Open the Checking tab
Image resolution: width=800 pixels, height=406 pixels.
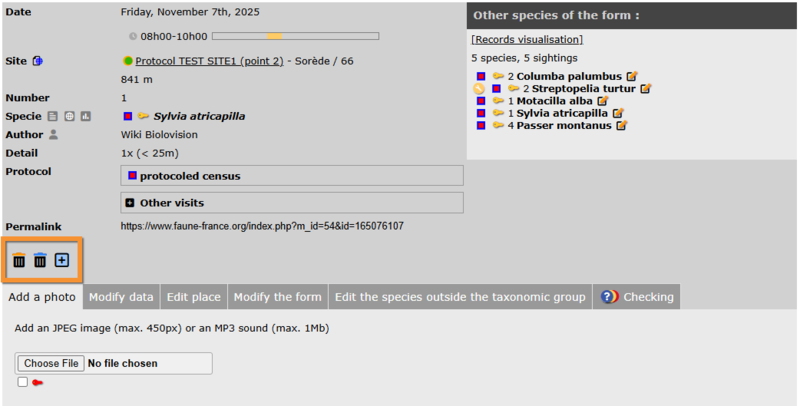[x=637, y=297]
